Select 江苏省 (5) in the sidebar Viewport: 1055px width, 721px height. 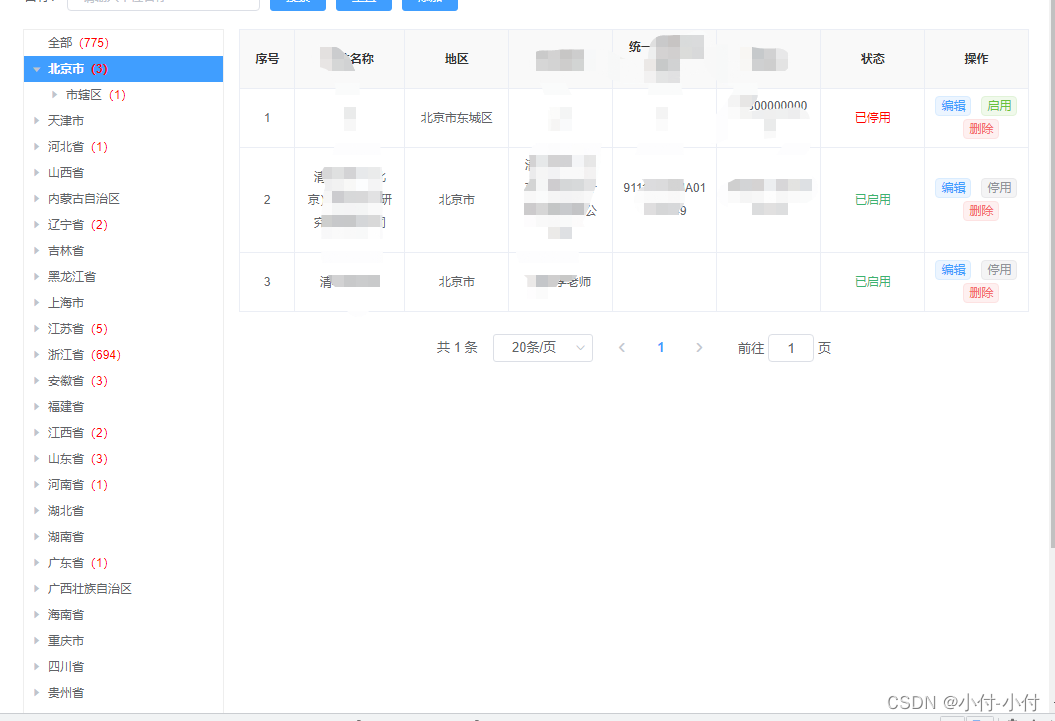[70, 328]
